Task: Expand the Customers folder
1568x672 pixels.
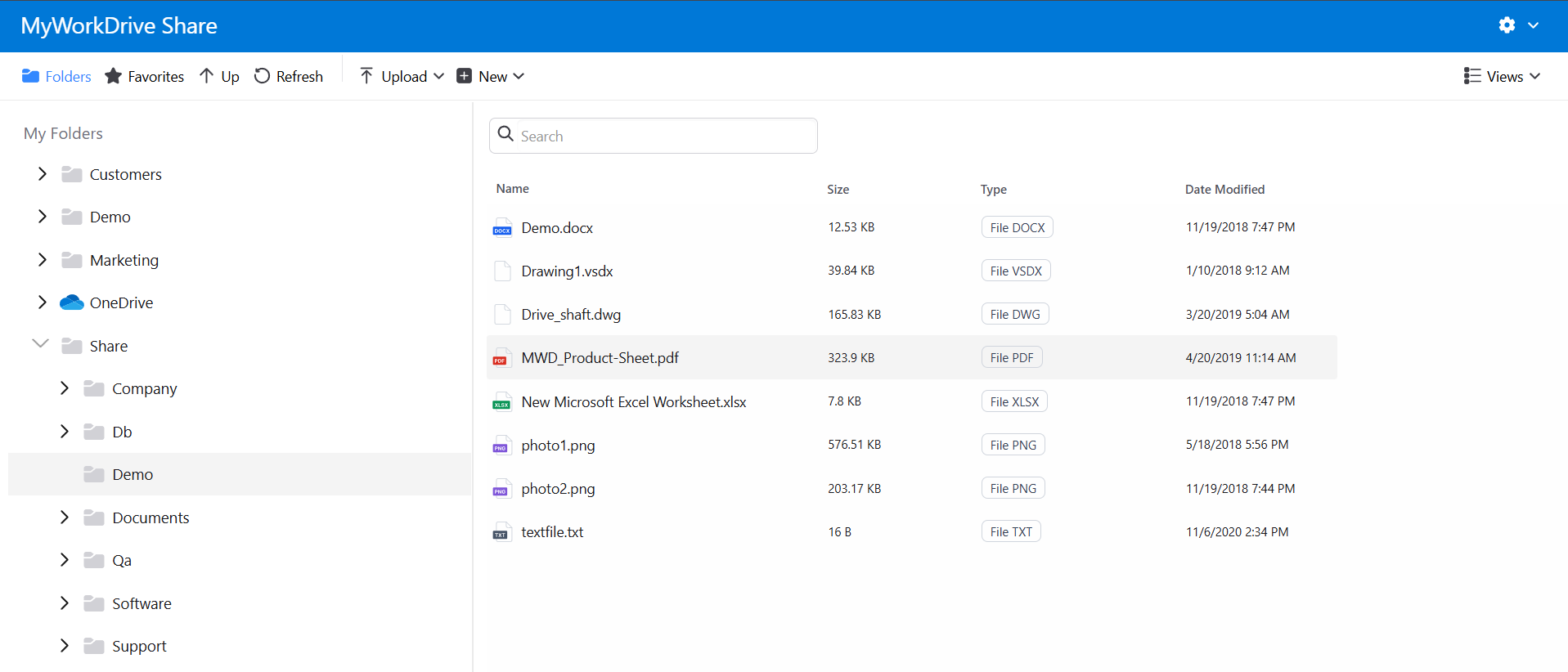Action: point(43,174)
